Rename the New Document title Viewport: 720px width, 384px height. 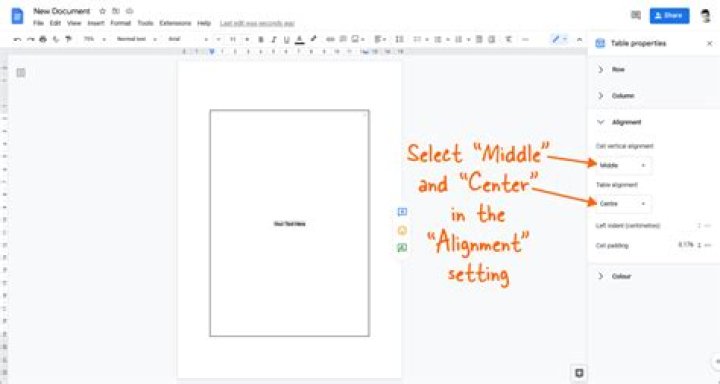click(62, 11)
